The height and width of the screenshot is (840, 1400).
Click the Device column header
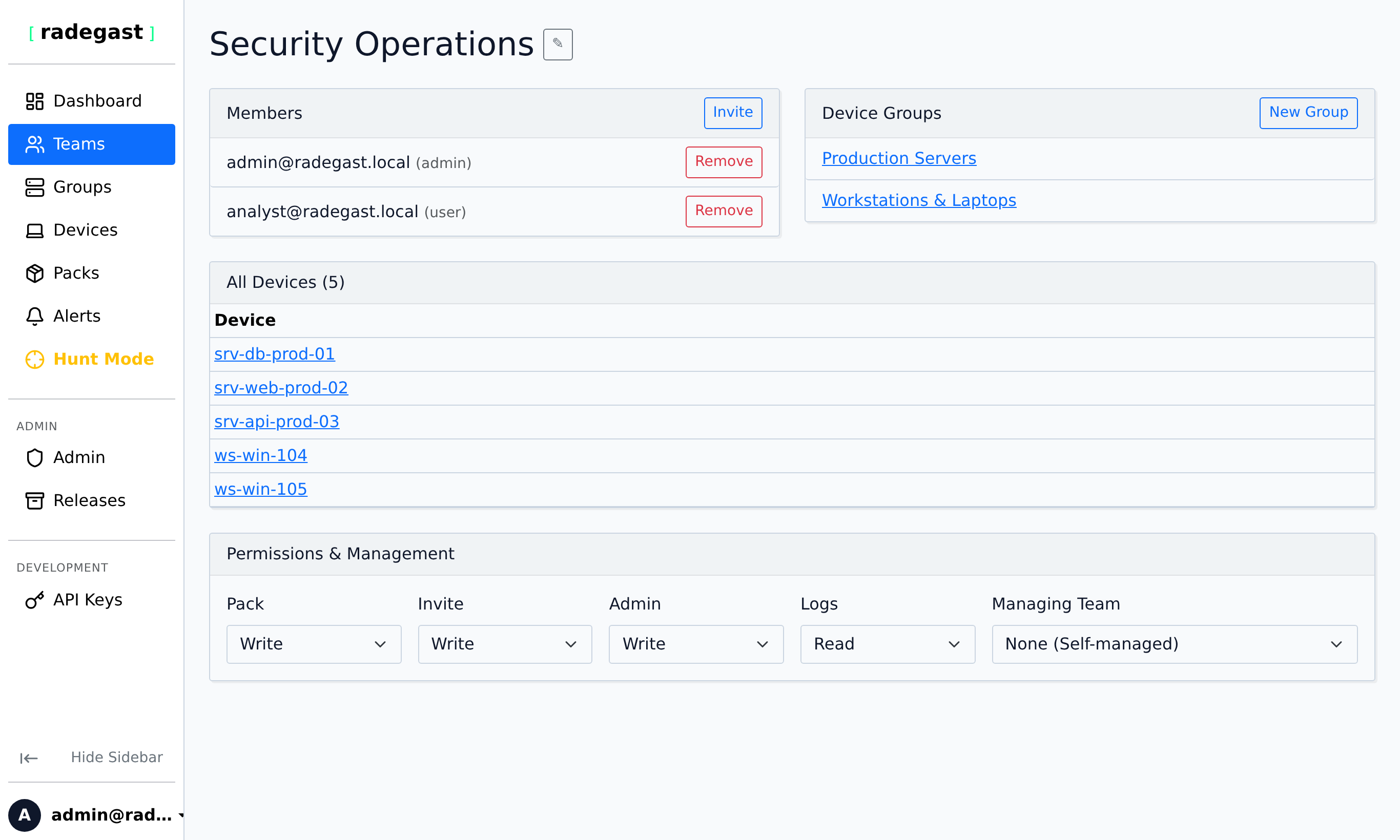click(x=244, y=320)
